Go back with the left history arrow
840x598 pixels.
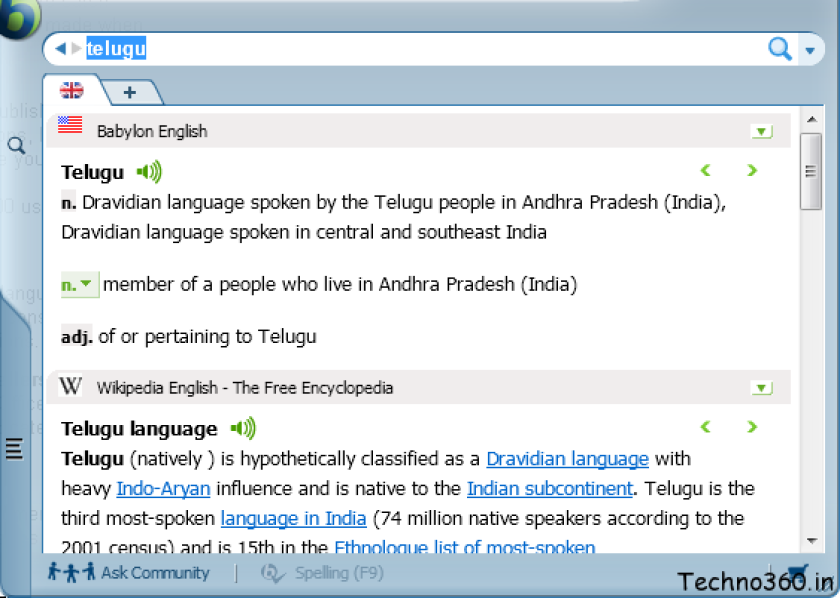tap(60, 49)
